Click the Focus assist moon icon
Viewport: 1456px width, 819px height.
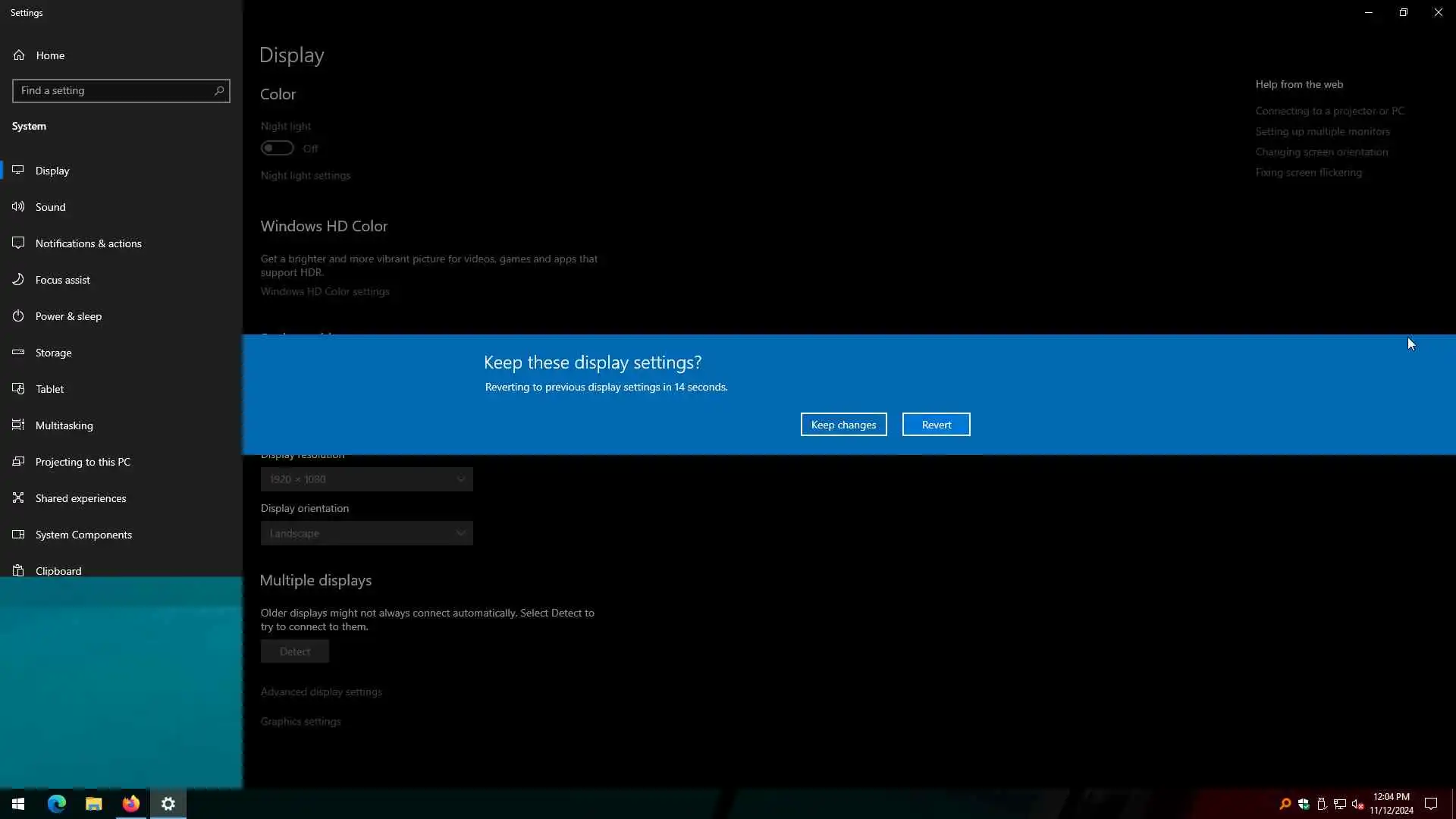tap(18, 280)
